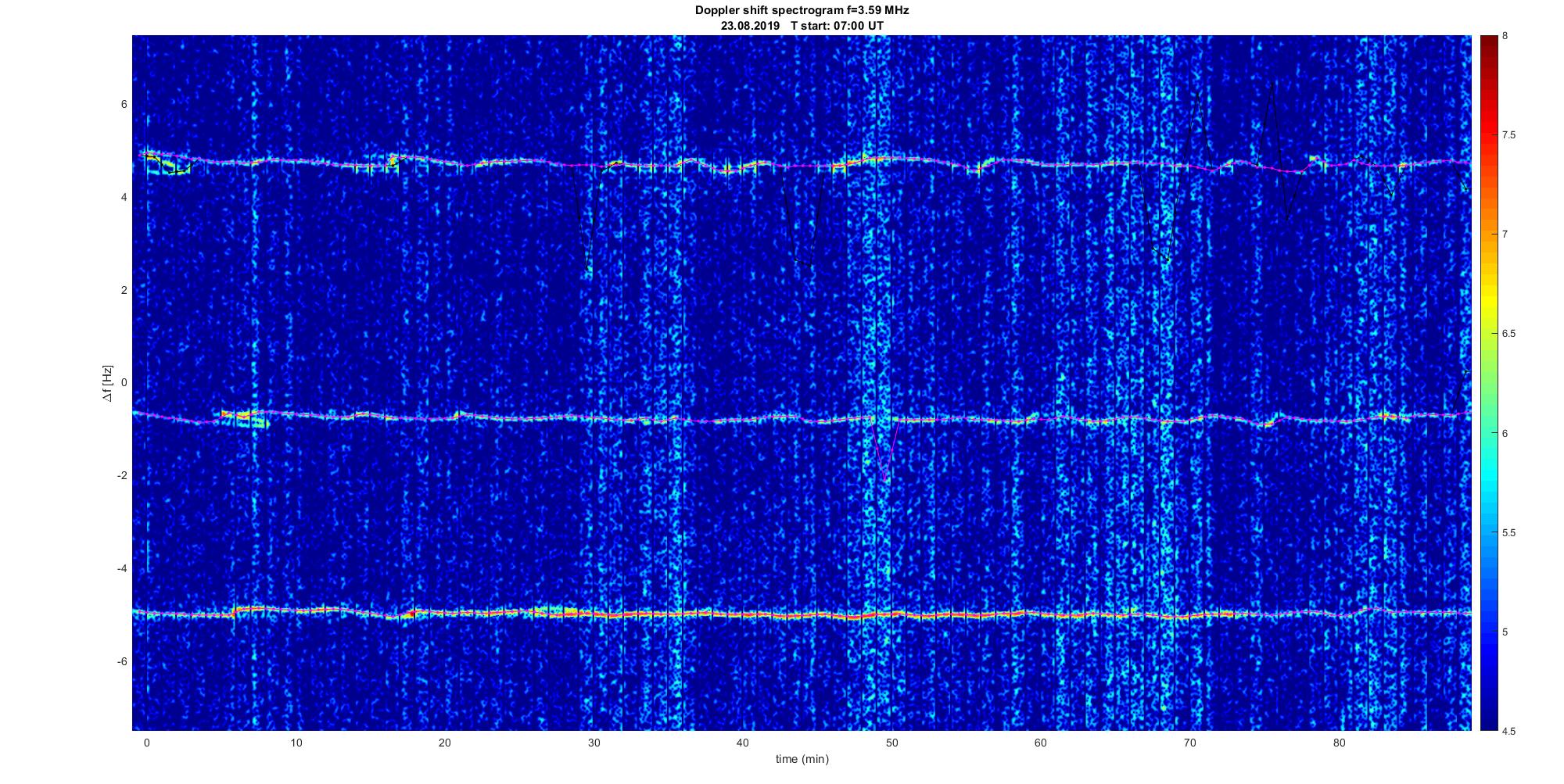This screenshot has height=784, width=1564.
Task: Click the colorbar tick label '5.5'
Action: coord(1509,533)
